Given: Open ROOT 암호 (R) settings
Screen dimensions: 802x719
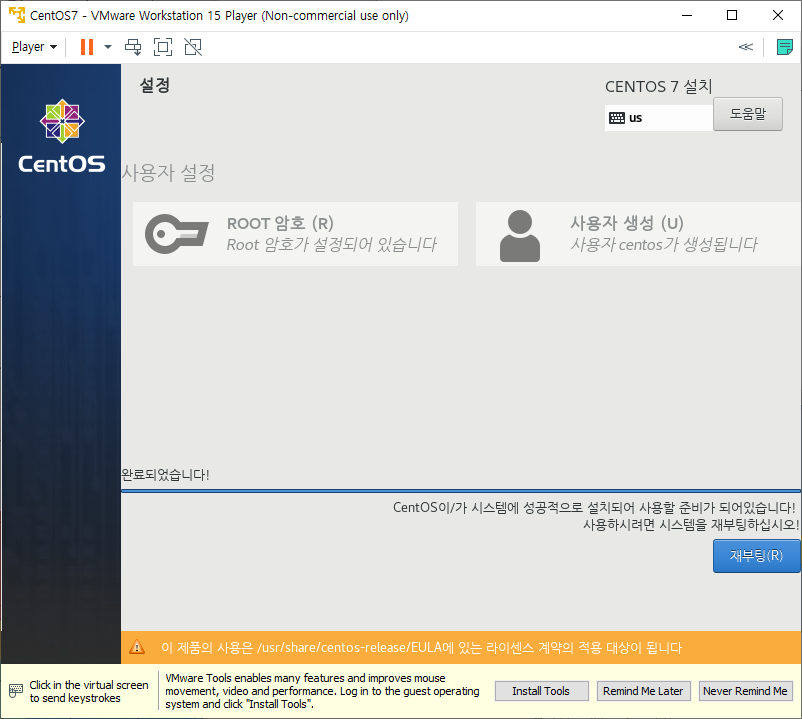Looking at the screenshot, I should tap(295, 234).
